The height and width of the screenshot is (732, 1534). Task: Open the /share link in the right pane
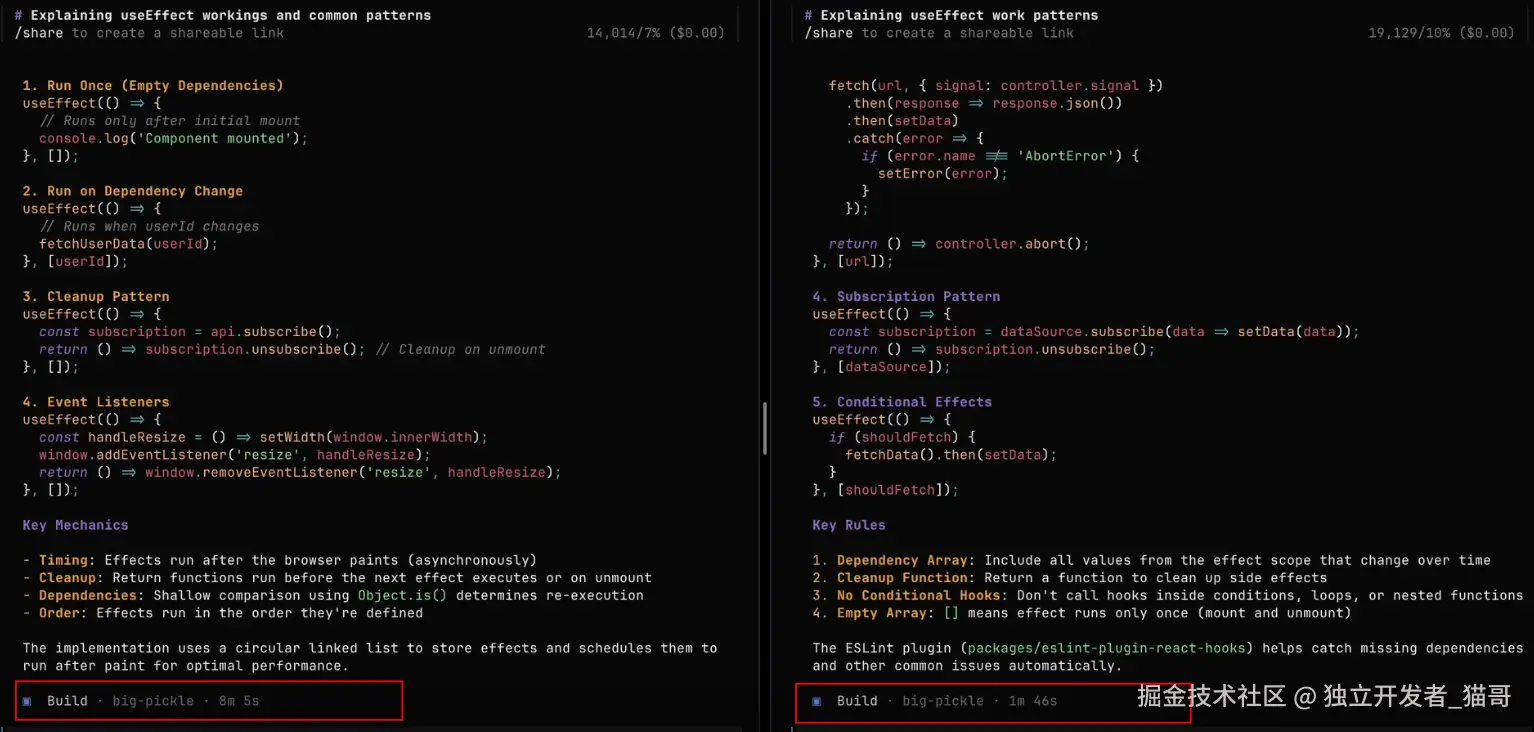[x=830, y=32]
